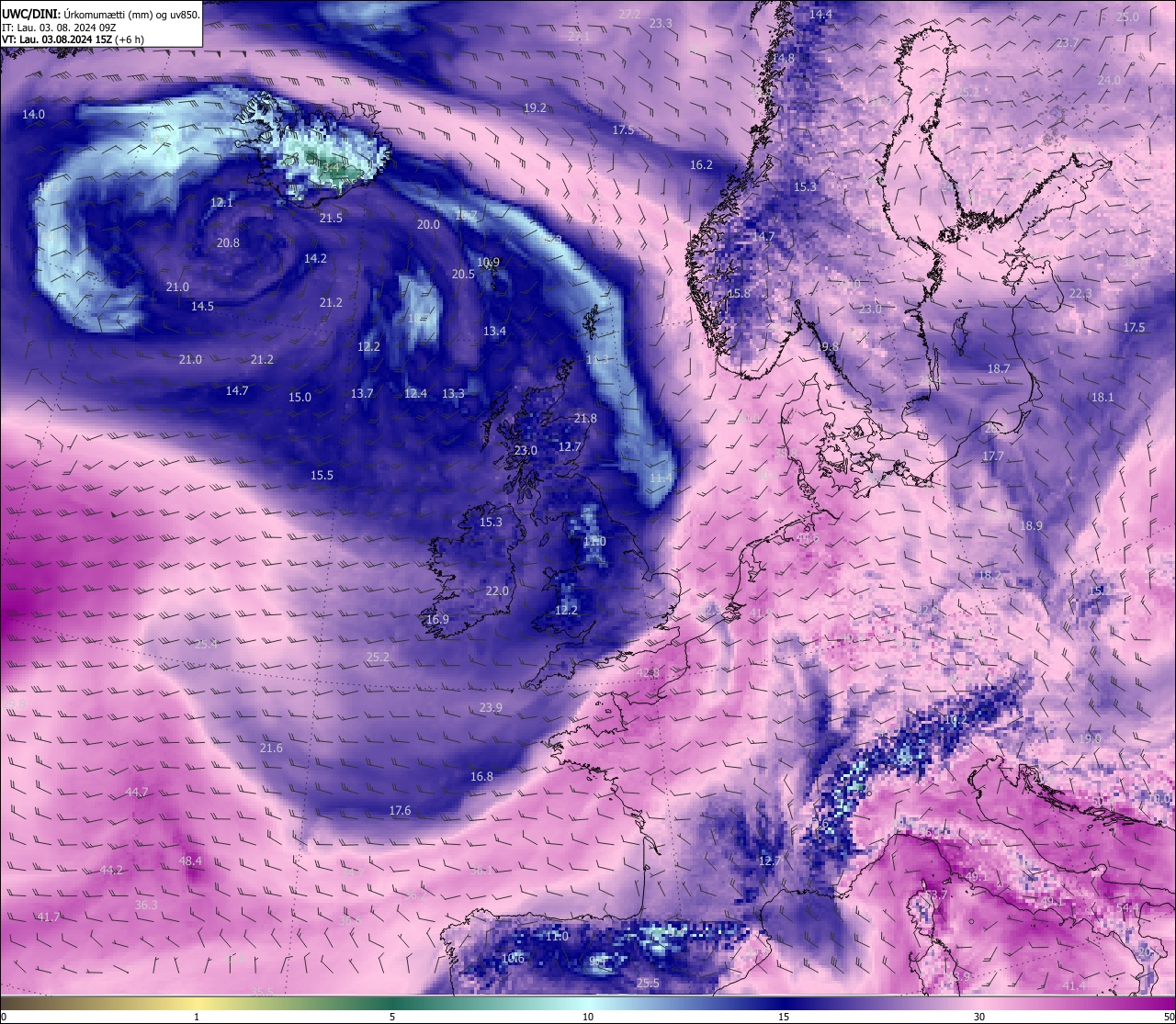
Task: Click the 14.0 value on the map
Action: click(33, 114)
